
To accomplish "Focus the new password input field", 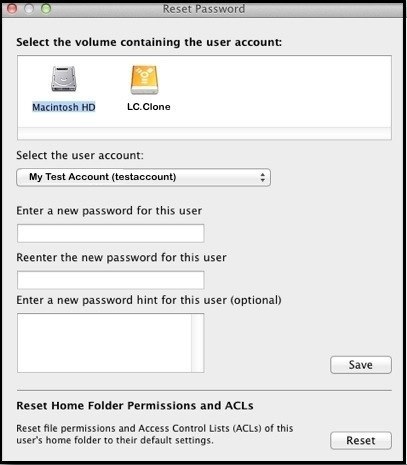I will (x=110, y=233).
